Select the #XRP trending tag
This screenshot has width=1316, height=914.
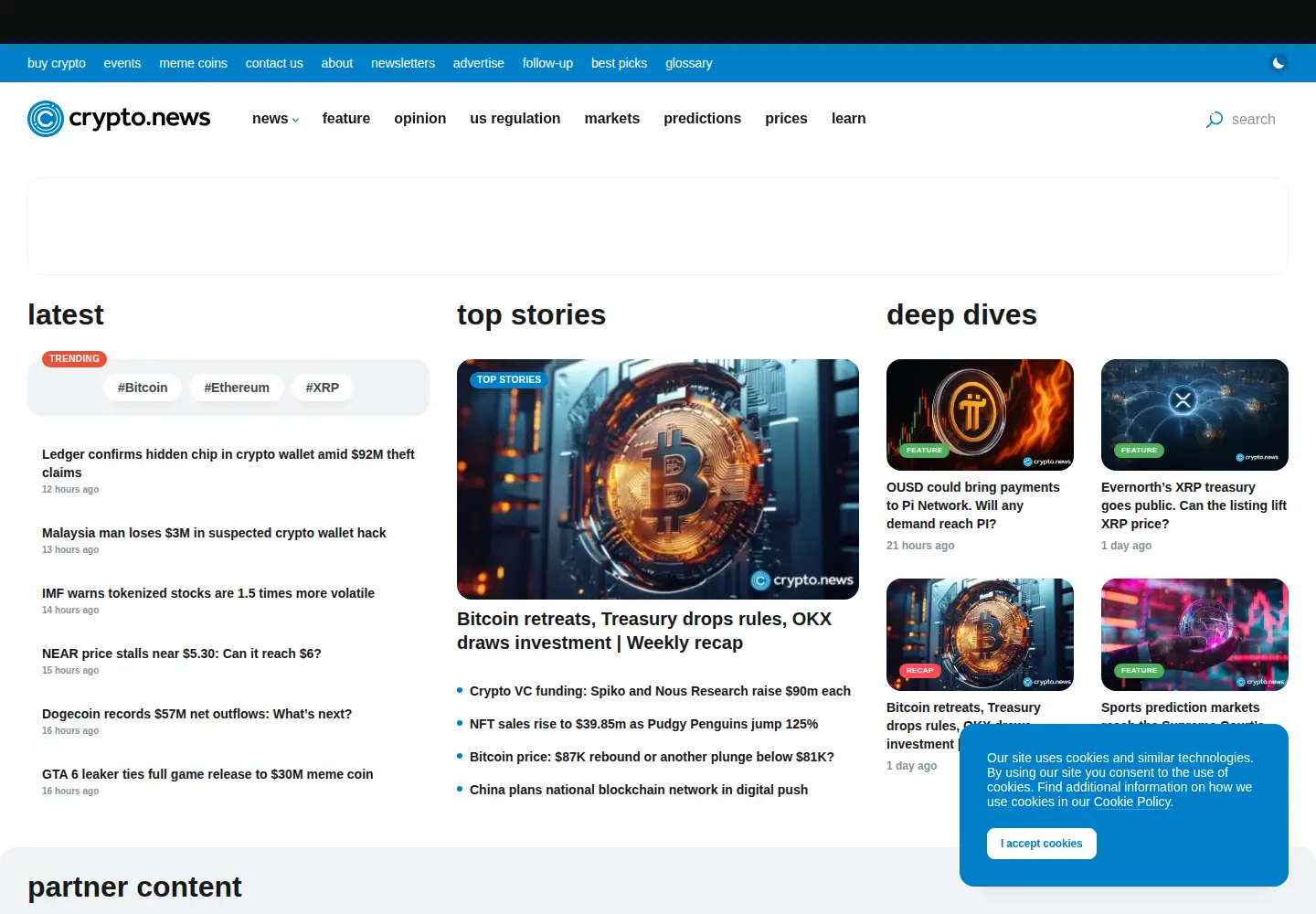[x=323, y=388]
